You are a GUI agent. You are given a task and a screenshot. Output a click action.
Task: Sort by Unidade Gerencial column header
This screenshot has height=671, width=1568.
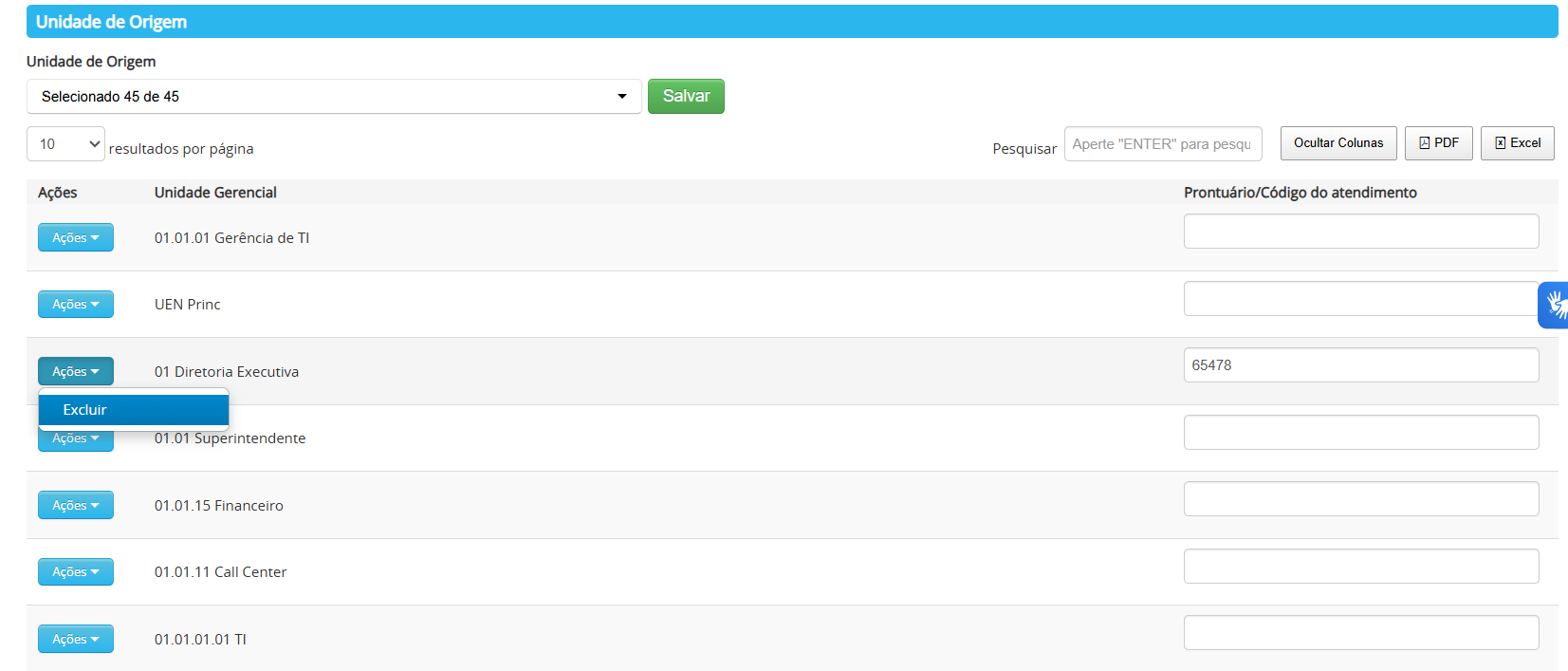coord(215,193)
